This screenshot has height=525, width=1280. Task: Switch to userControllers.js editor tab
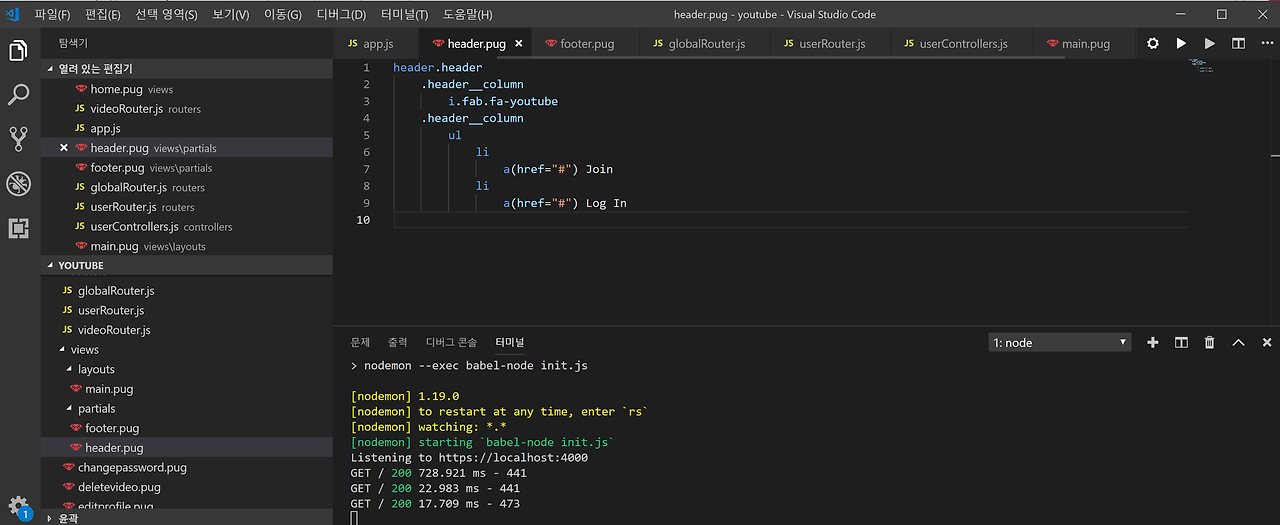tap(963, 44)
